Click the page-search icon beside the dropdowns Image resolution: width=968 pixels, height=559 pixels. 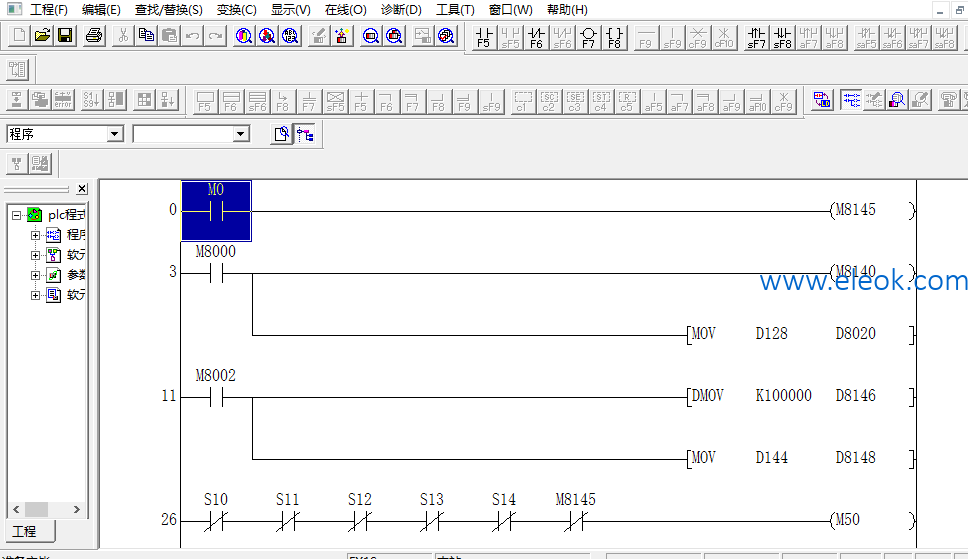click(282, 134)
